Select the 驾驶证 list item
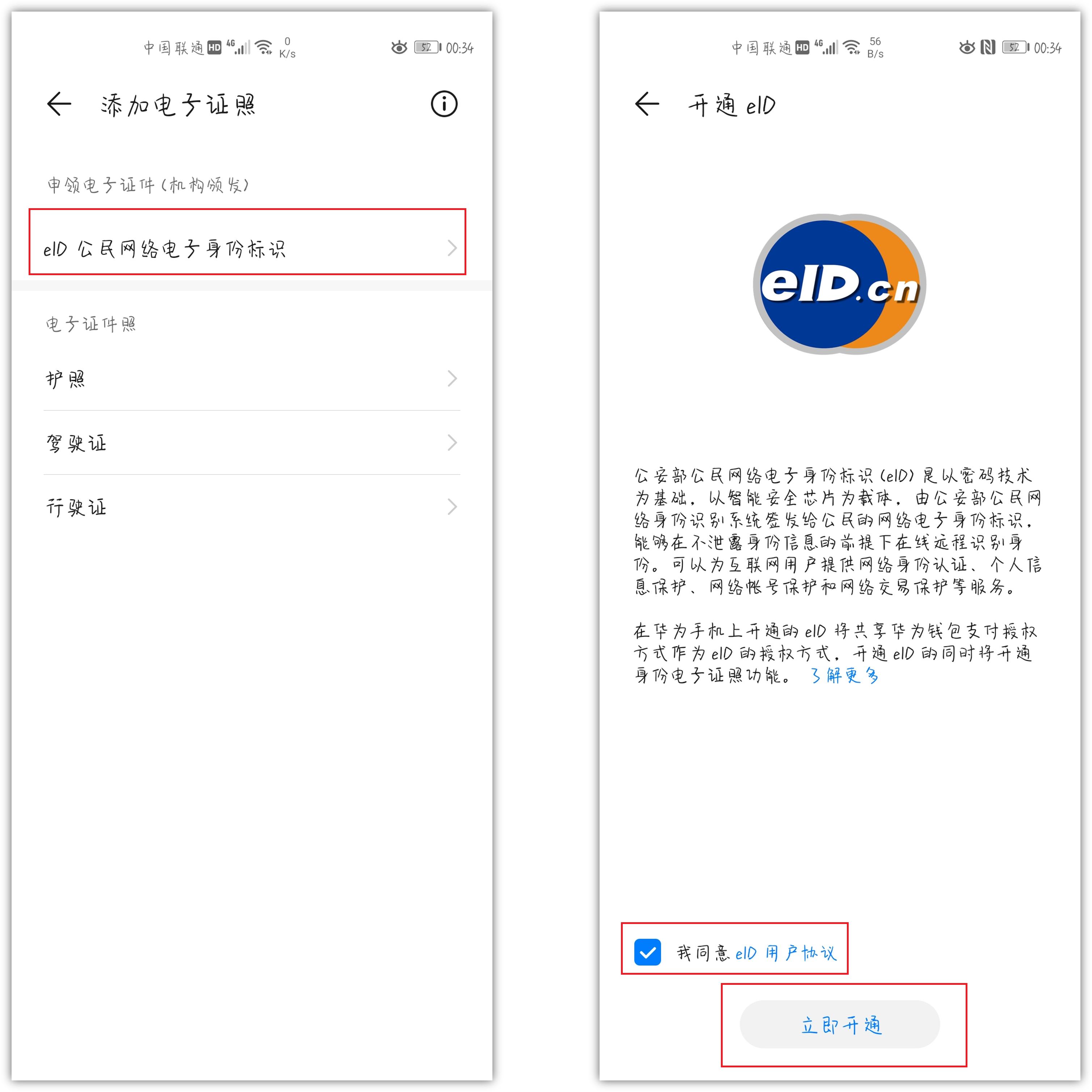The height and width of the screenshot is (1092, 1092). coord(252,442)
